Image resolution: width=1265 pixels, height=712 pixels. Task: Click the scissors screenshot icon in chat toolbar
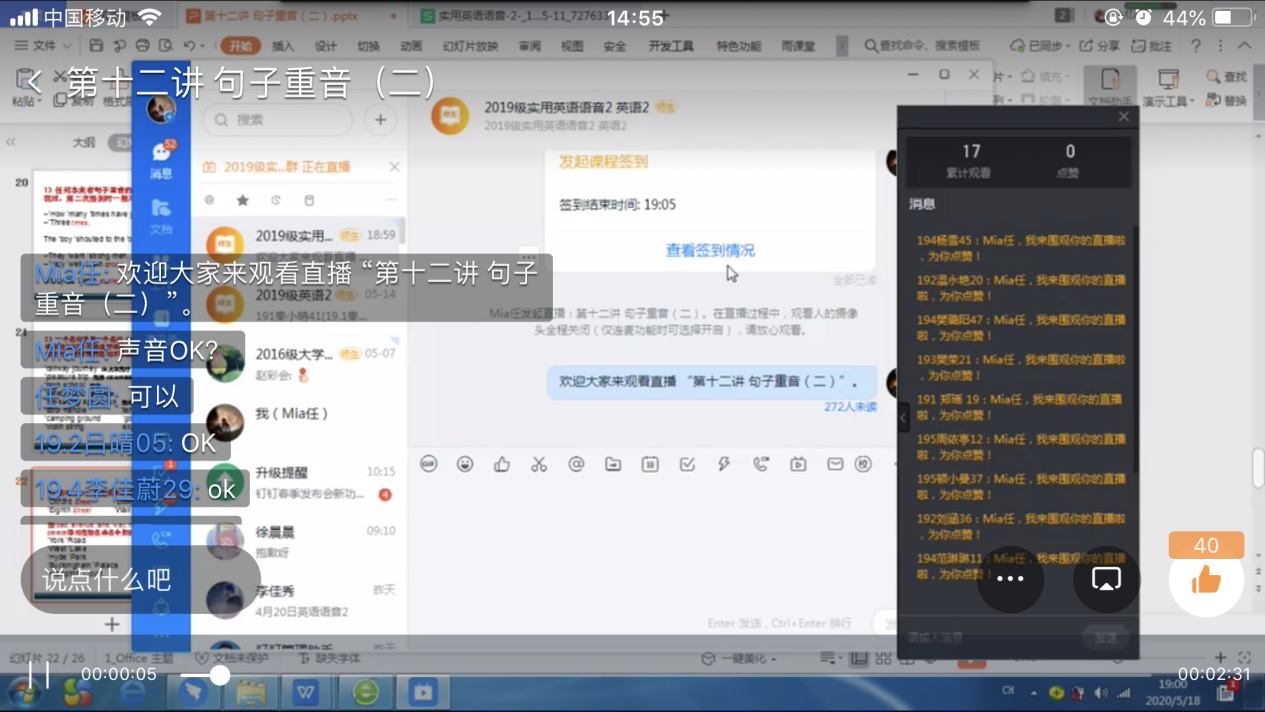point(539,464)
